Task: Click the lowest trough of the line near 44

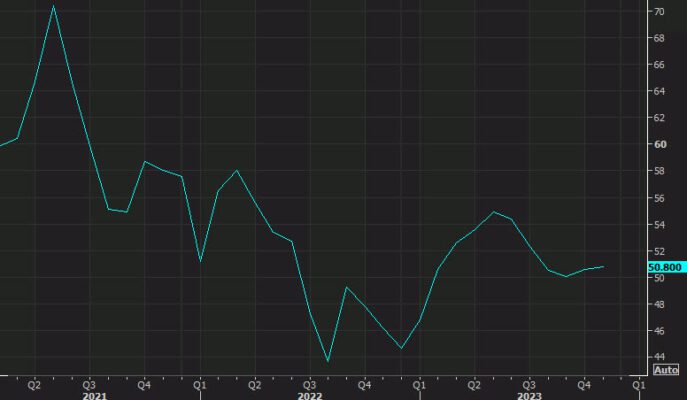Action: (x=328, y=361)
